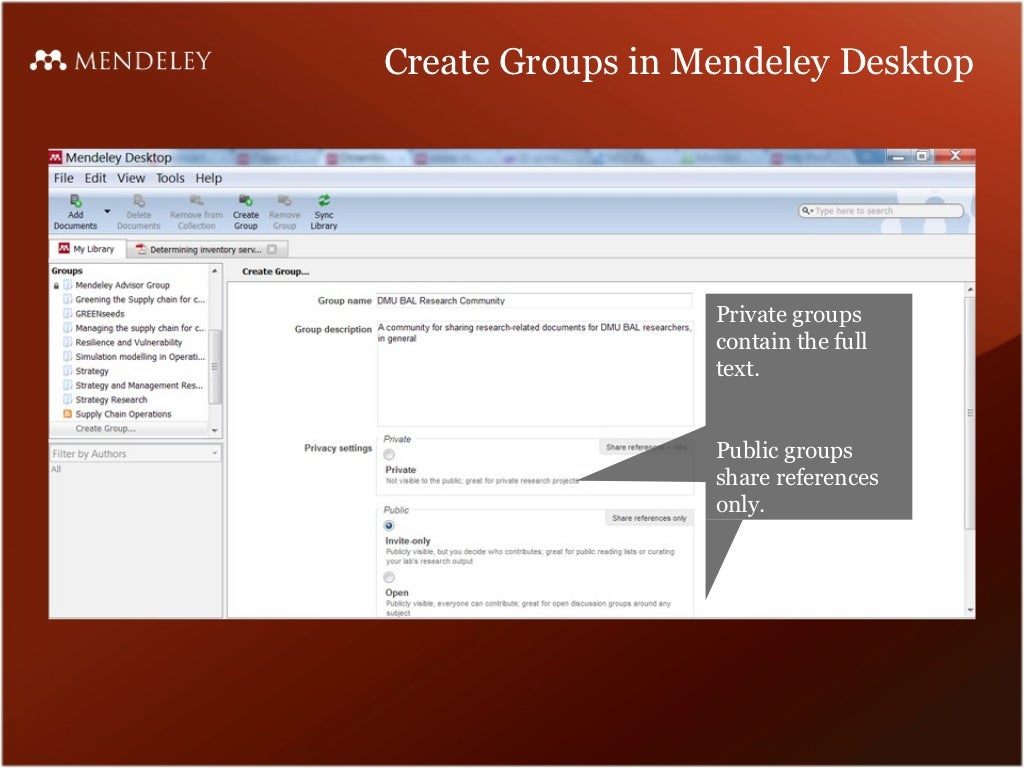Click Remove from Collection toolbar icon
The width and height of the screenshot is (1024, 768).
(x=196, y=200)
